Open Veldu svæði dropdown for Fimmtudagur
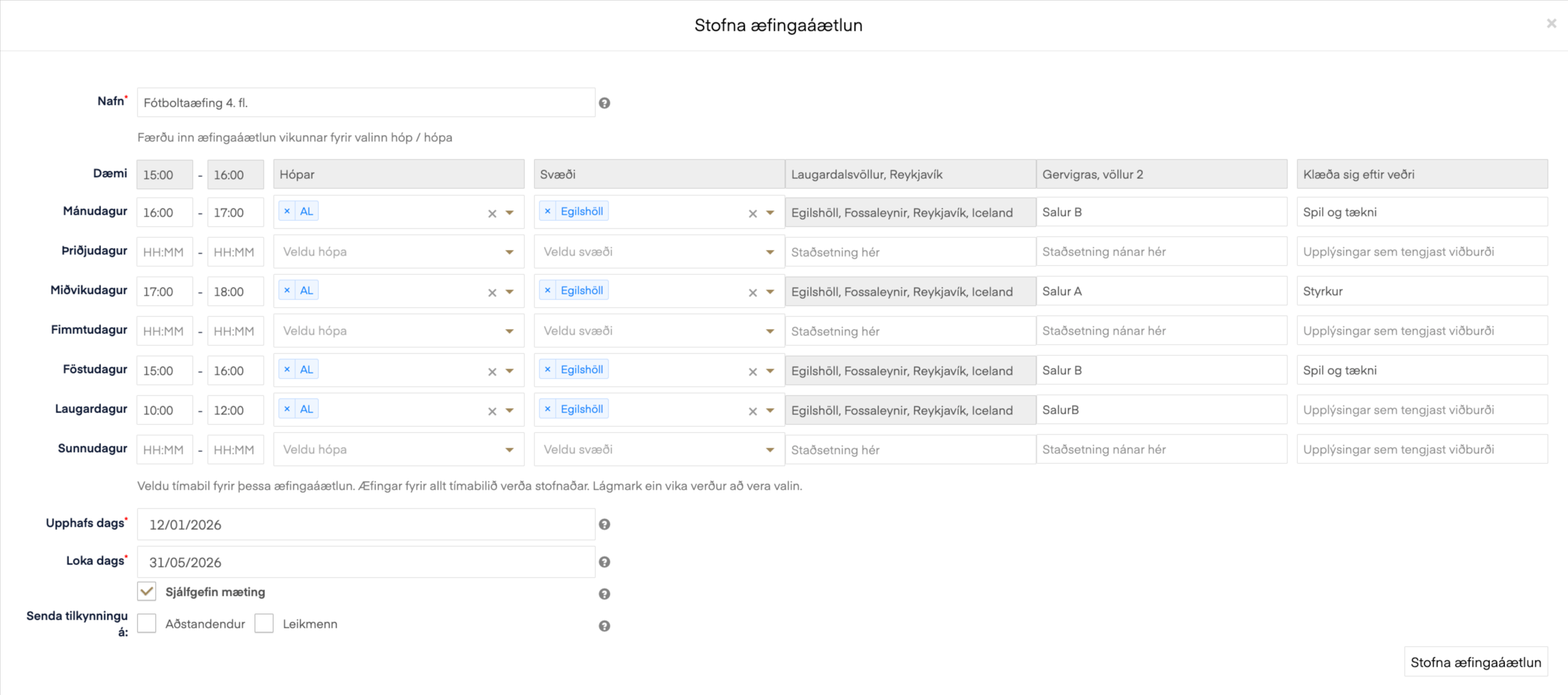The height and width of the screenshot is (695, 1568). [658, 331]
